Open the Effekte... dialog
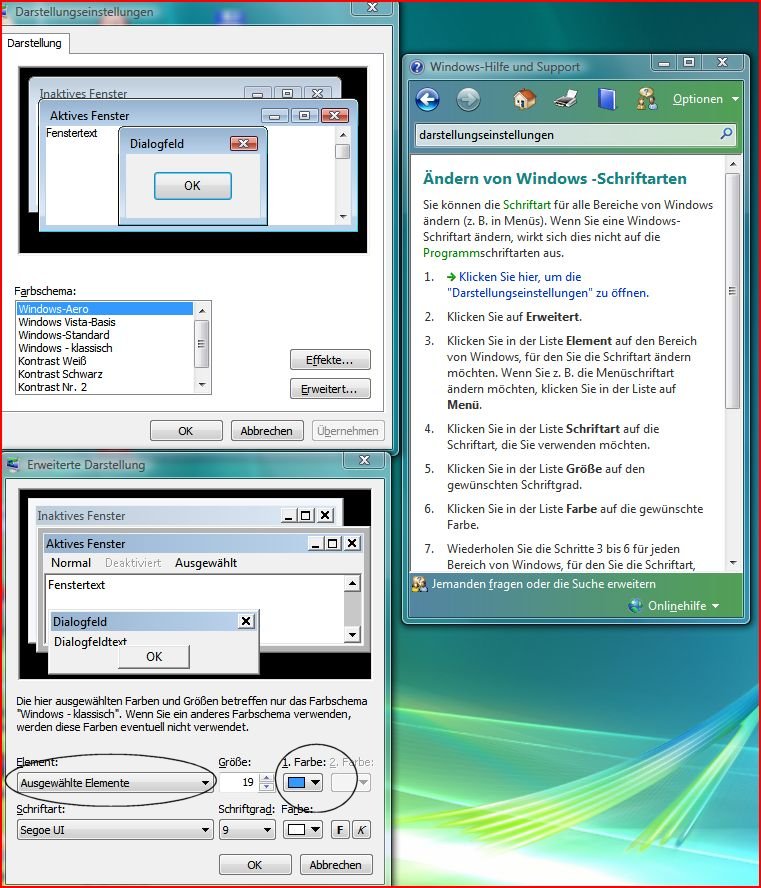The image size is (761, 888). pos(330,360)
